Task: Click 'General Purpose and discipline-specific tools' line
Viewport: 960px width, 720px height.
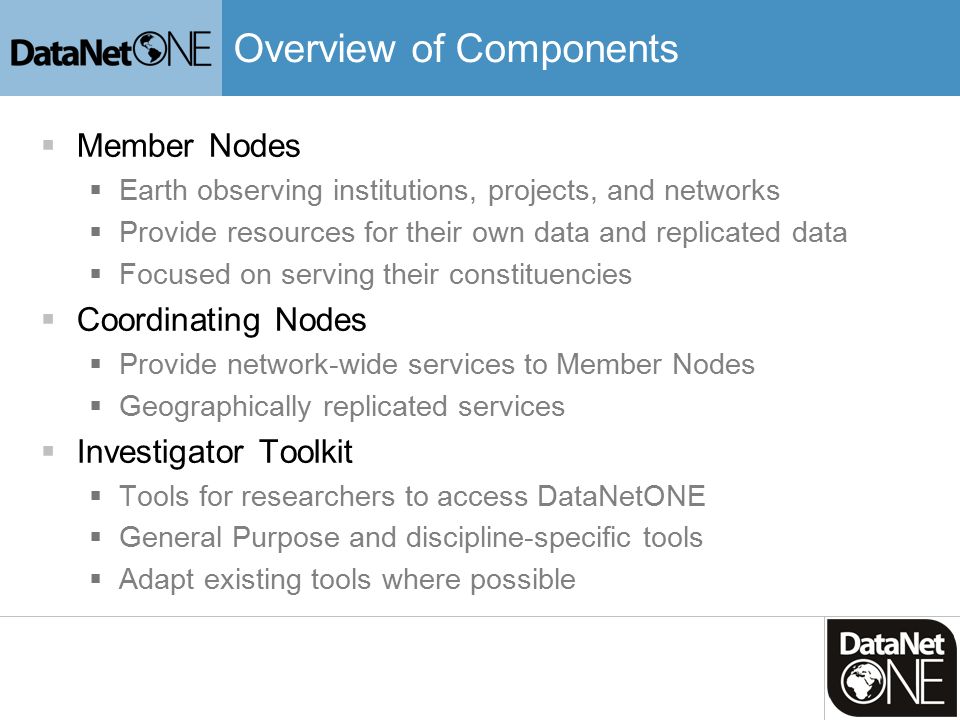Action: [x=411, y=538]
